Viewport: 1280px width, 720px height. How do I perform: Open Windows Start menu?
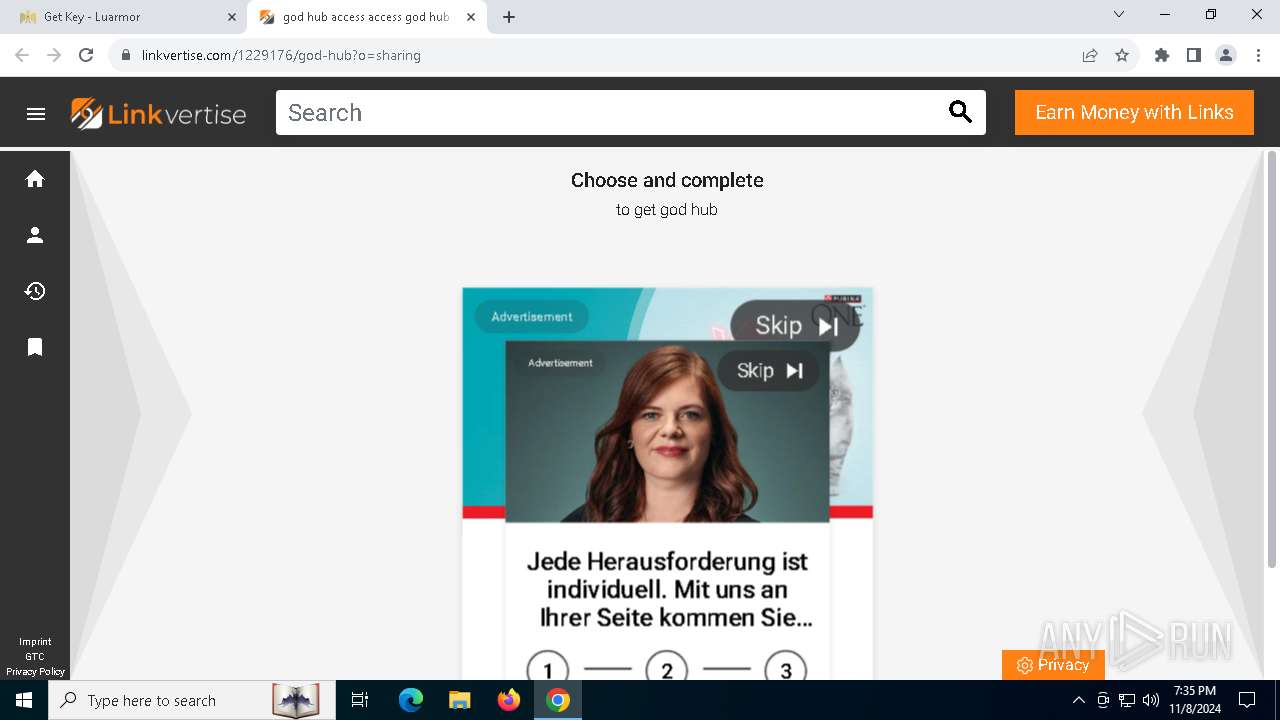(x=24, y=700)
